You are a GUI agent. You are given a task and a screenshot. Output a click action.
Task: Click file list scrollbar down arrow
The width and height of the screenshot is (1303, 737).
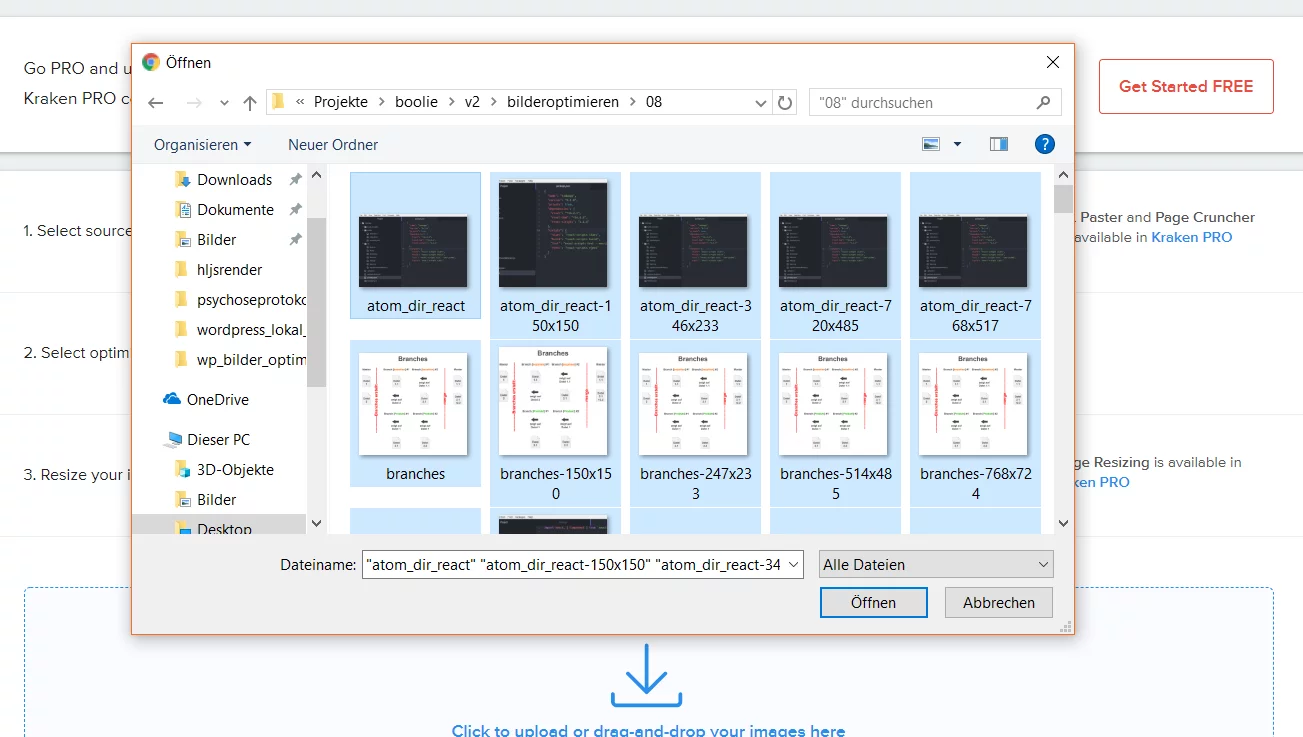click(1063, 523)
